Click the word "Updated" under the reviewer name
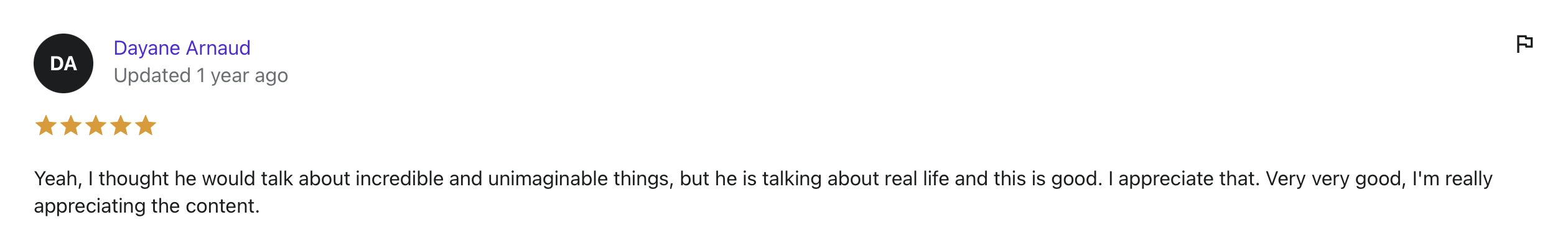 click(x=152, y=76)
